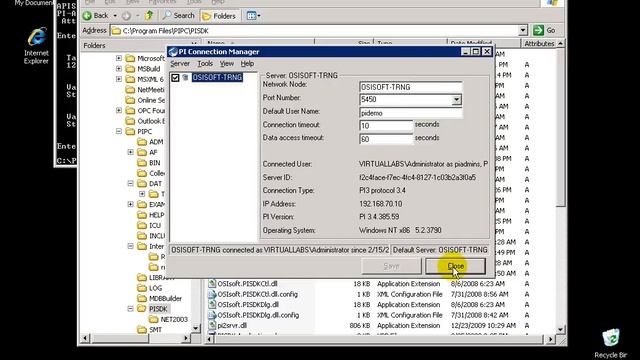This screenshot has width=640, height=360.
Task: Expand the MSBuild folder node
Action: [x=119, y=69]
